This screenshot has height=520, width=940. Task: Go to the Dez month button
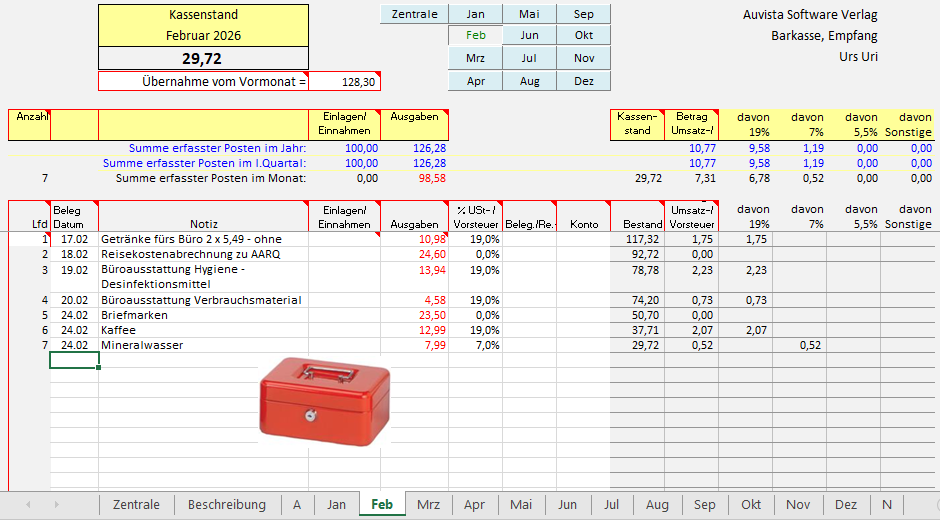[584, 81]
